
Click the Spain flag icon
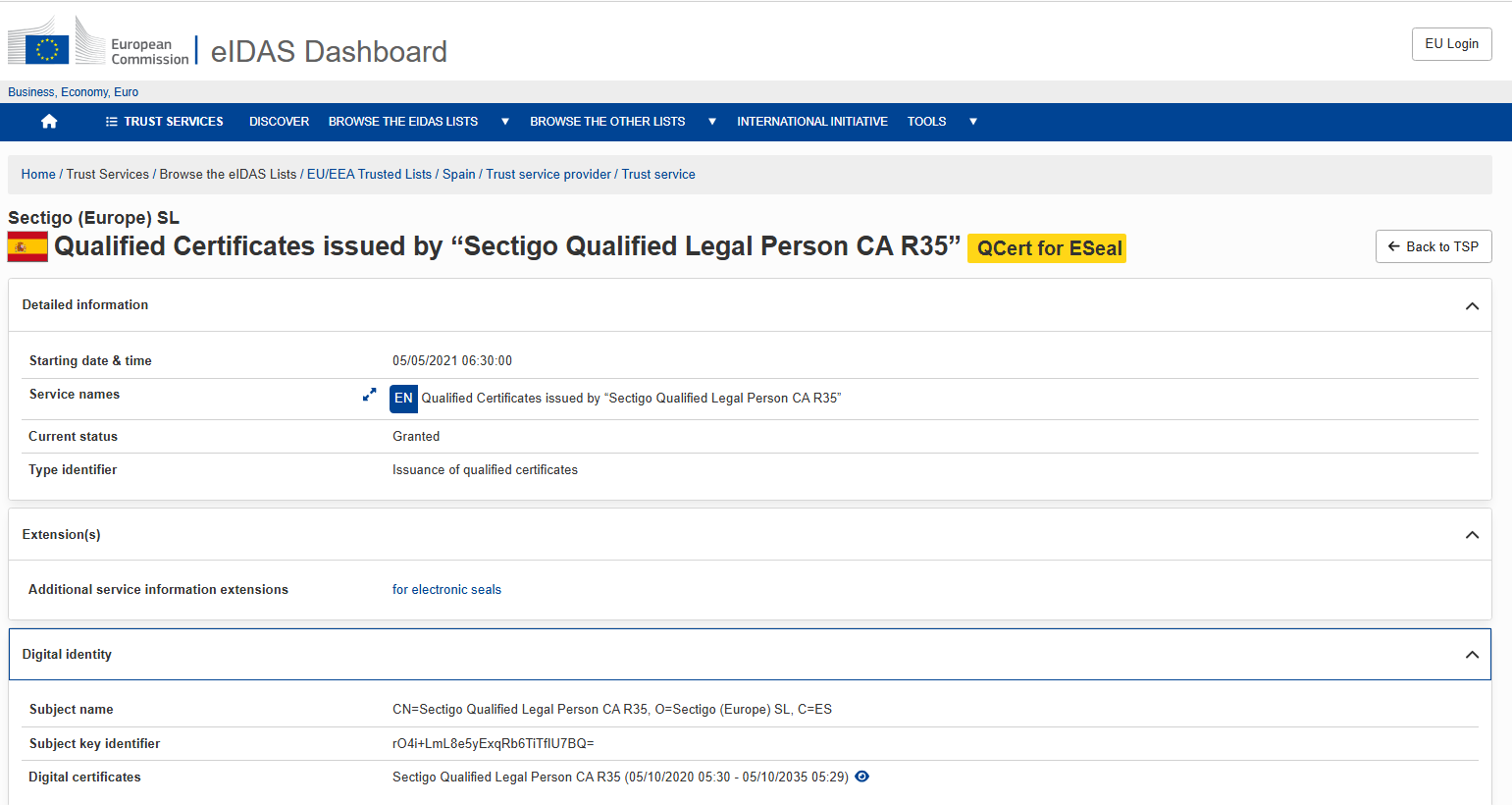[x=27, y=246]
